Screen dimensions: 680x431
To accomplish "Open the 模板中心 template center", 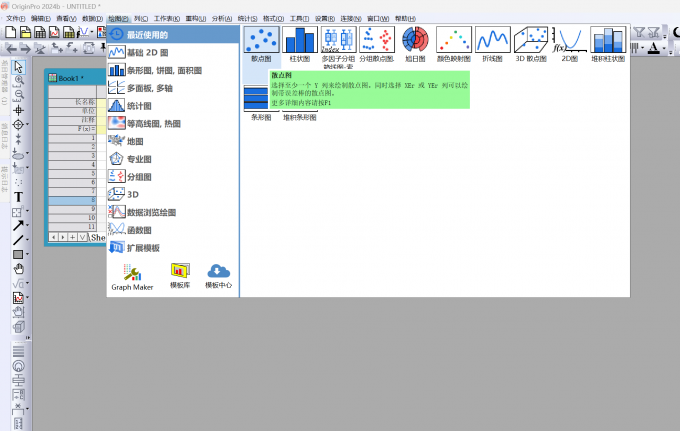I will (219, 276).
